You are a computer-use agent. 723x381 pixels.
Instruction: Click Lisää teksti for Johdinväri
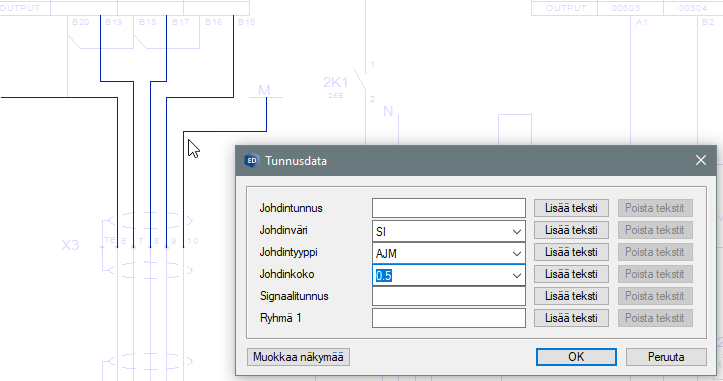[571, 230]
